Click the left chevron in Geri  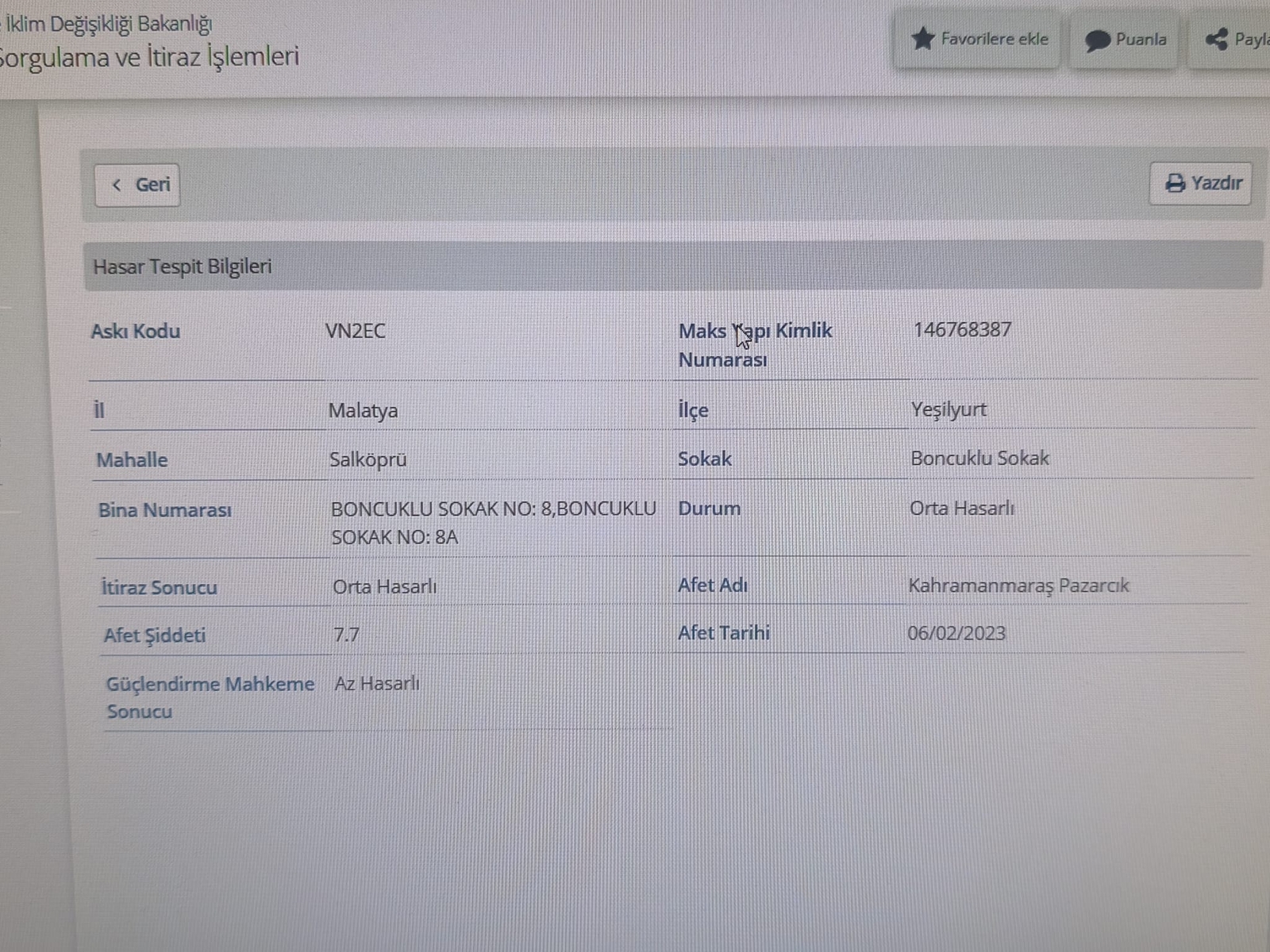coord(117,185)
